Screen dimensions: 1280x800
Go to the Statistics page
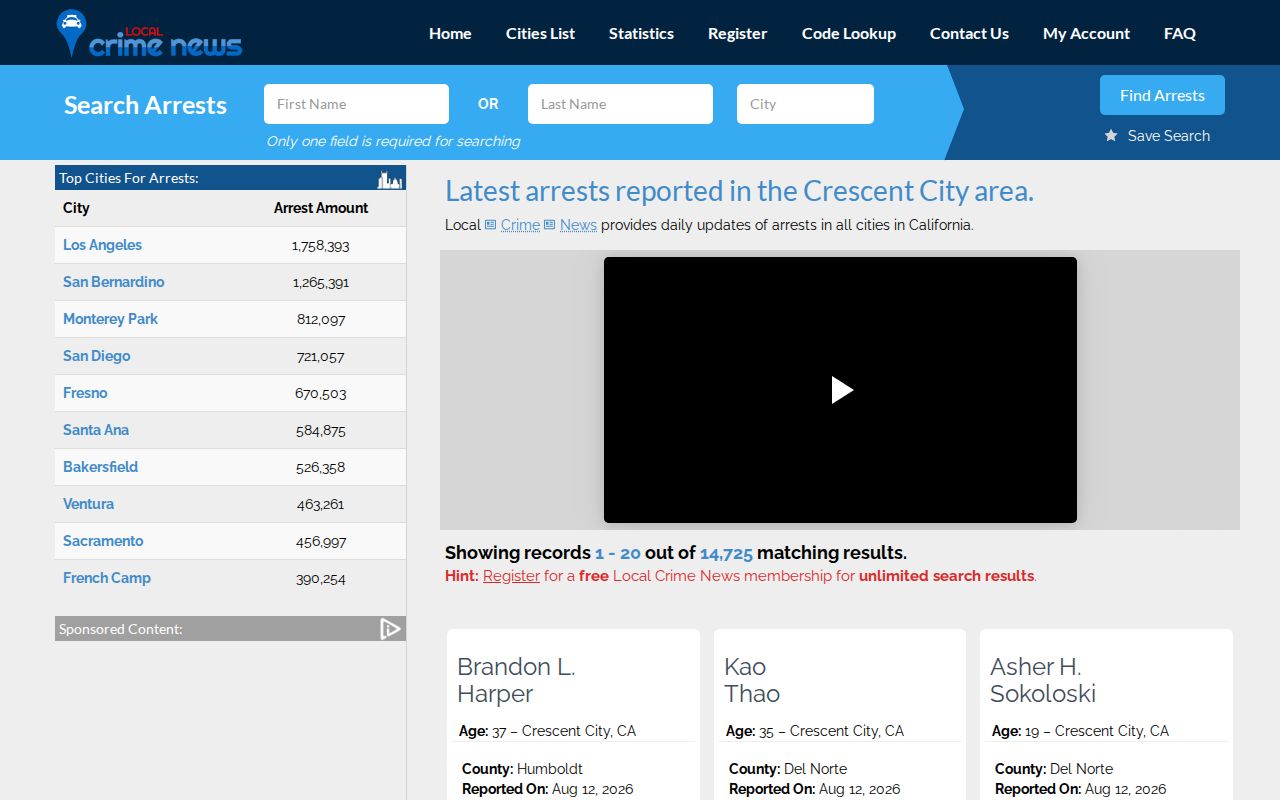pos(641,33)
